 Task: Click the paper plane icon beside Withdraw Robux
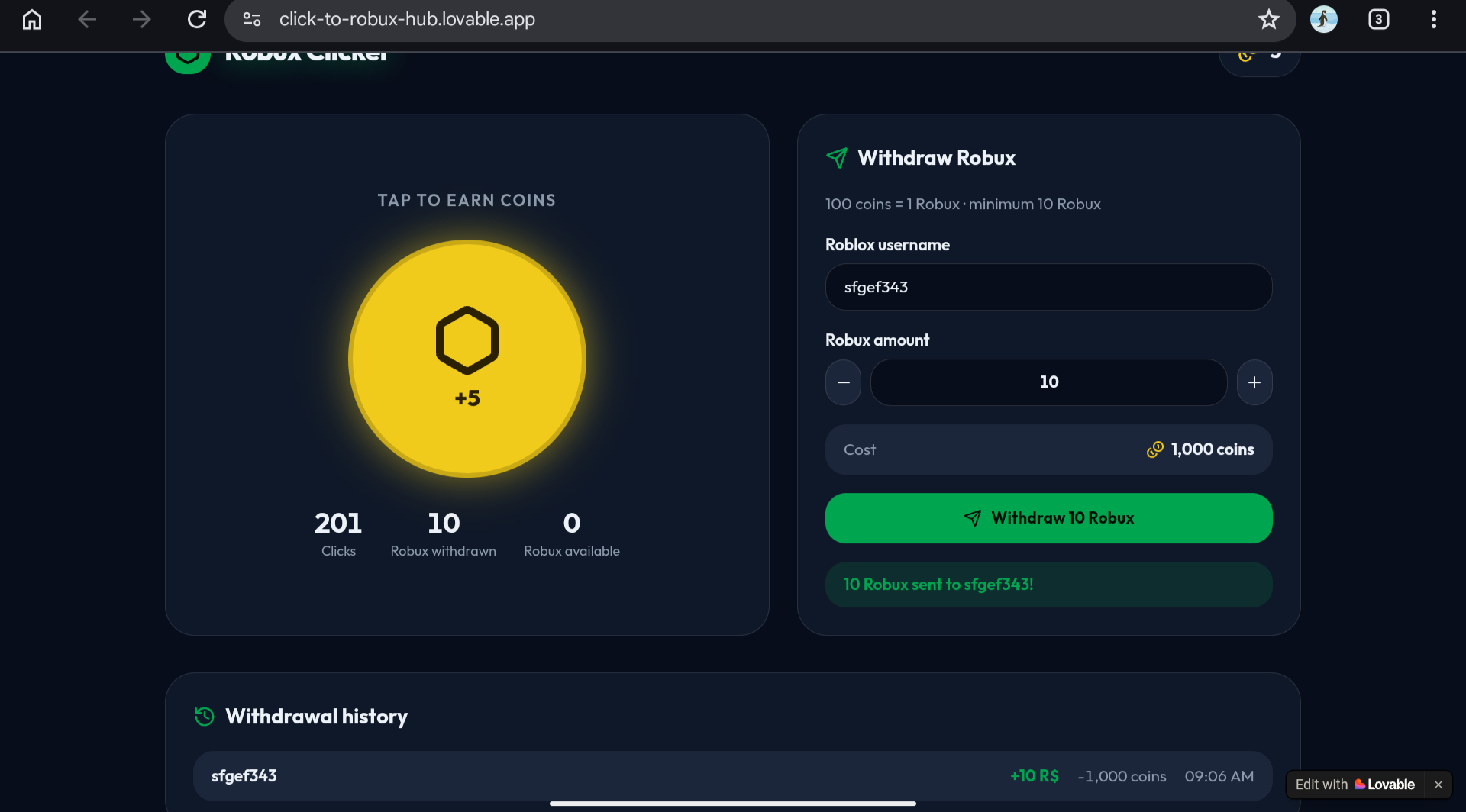click(837, 158)
